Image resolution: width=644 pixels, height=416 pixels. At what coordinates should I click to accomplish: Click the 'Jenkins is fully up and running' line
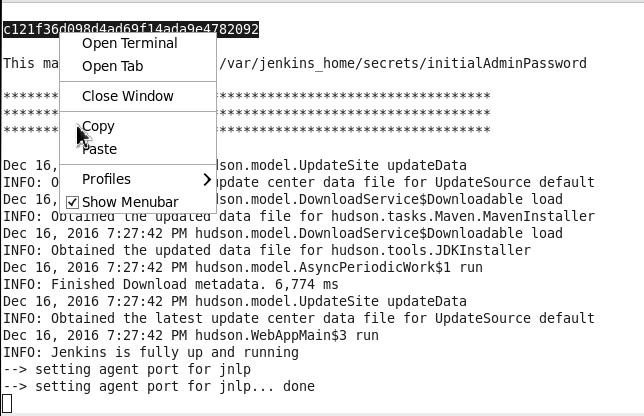click(x=151, y=352)
